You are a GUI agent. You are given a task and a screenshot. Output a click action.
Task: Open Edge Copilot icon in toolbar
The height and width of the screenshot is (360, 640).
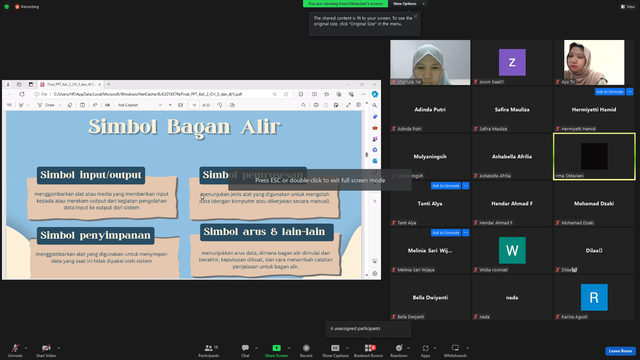(375, 94)
